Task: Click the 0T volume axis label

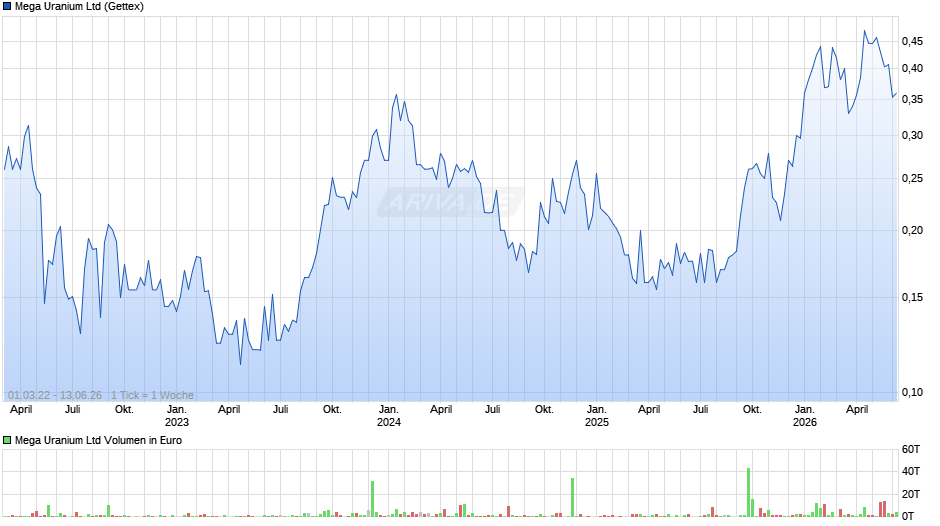Action: (x=908, y=516)
